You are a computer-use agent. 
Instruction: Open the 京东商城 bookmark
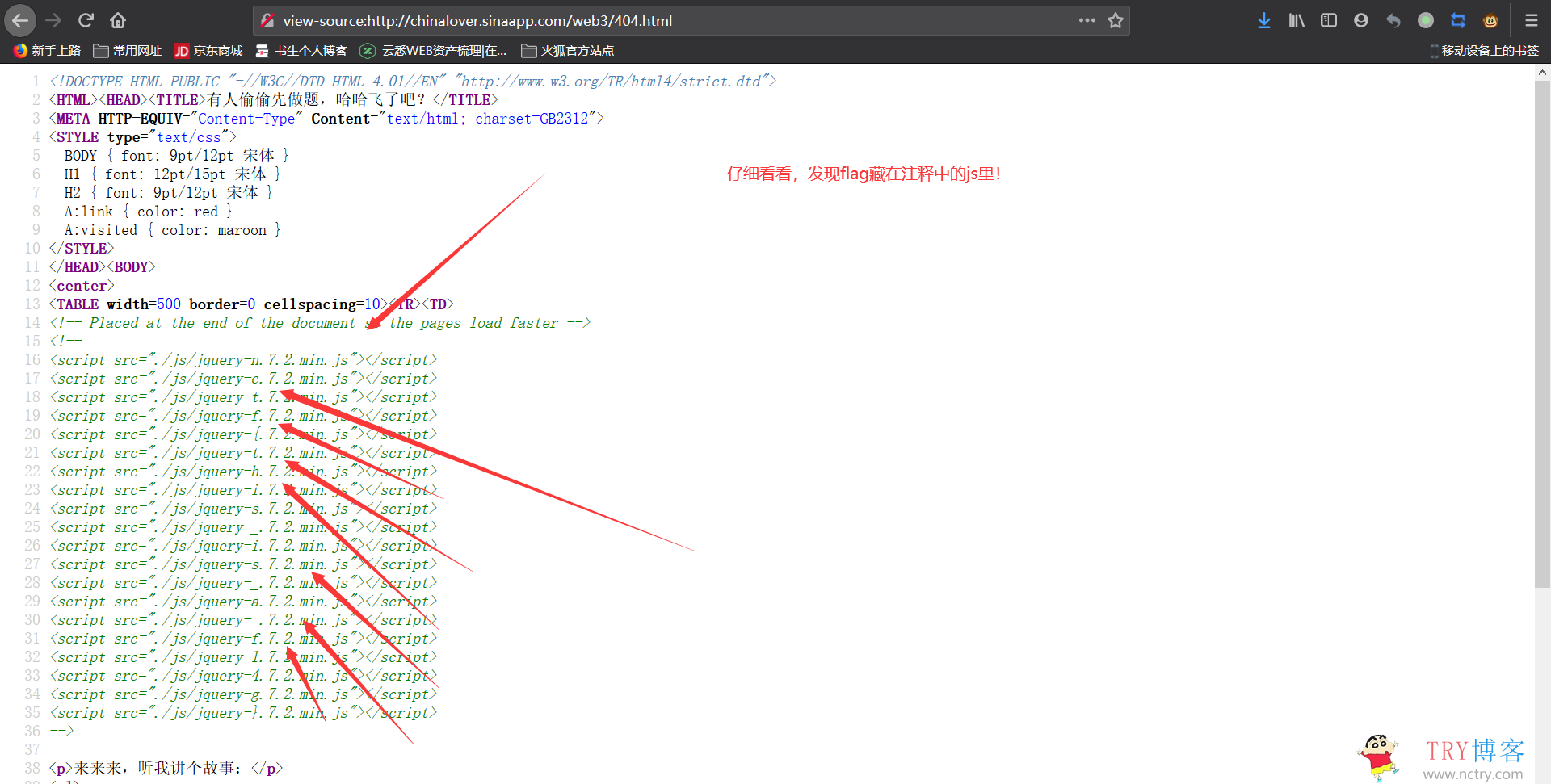click(208, 51)
